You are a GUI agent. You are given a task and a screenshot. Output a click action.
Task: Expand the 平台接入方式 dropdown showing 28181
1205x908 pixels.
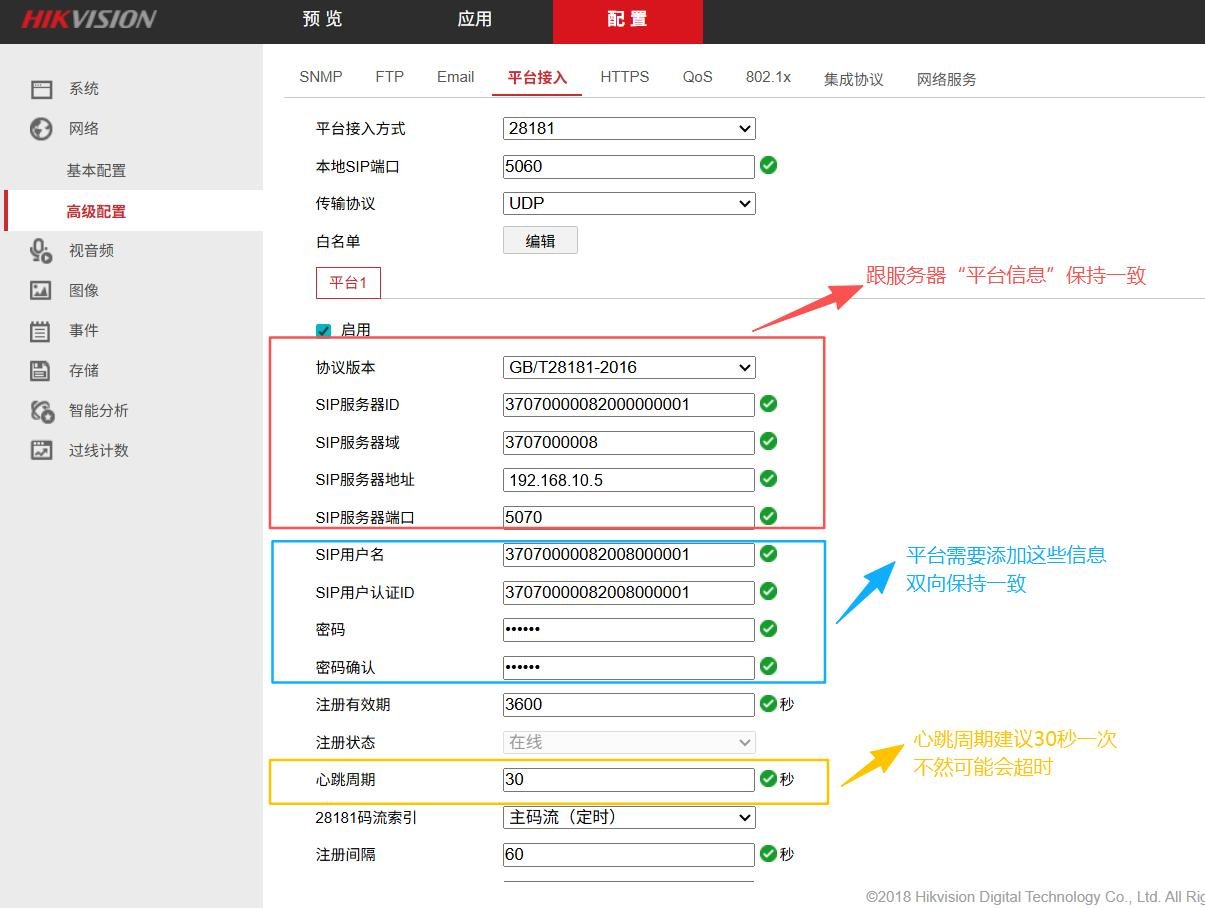coord(629,128)
